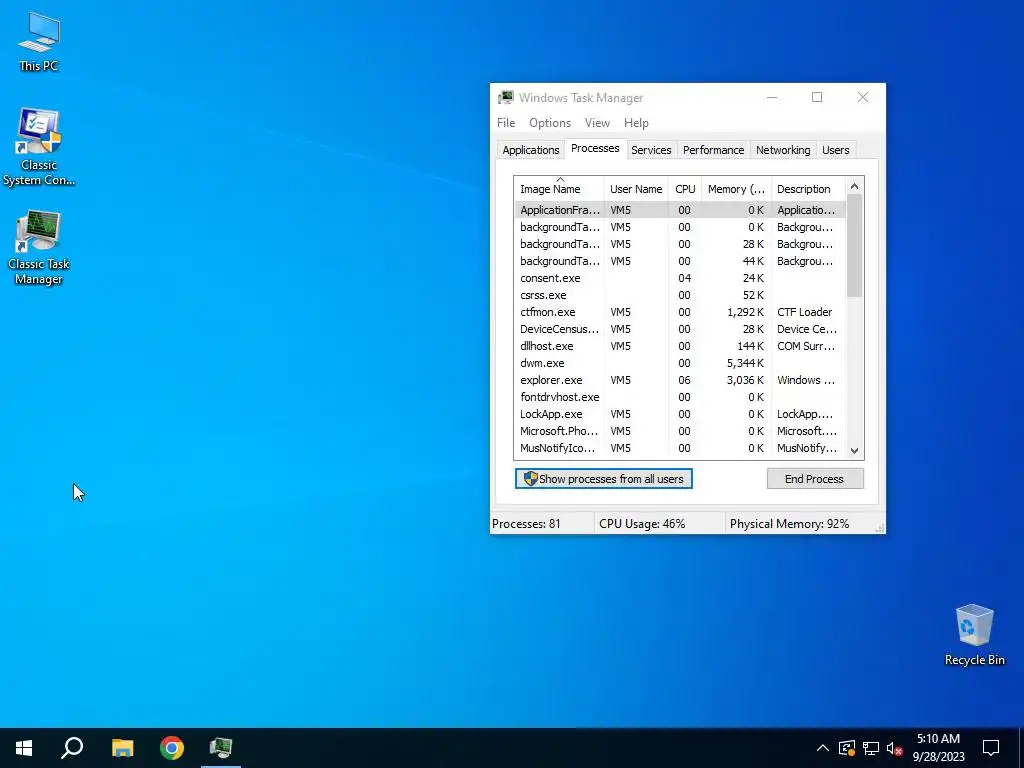Close the Windows Task Manager window
The height and width of the screenshot is (768, 1024).
863,97
